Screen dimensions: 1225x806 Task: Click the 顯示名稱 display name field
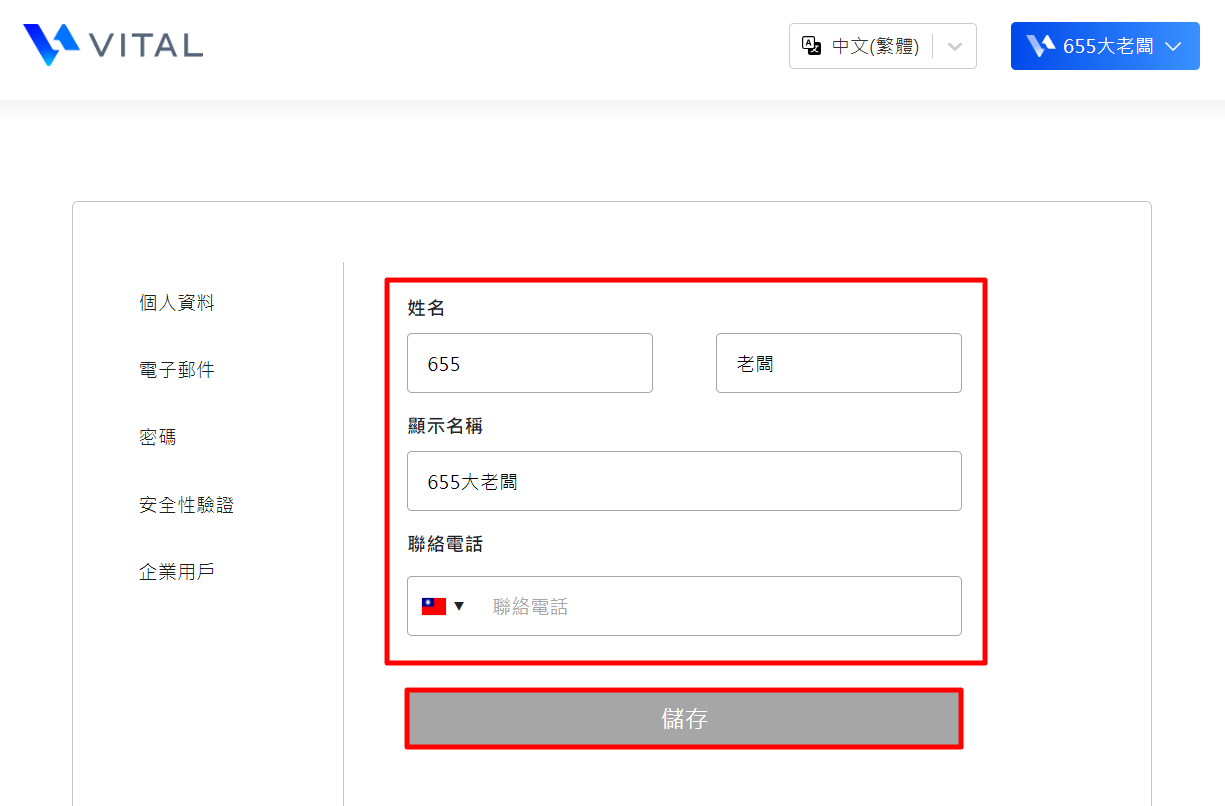coord(684,481)
